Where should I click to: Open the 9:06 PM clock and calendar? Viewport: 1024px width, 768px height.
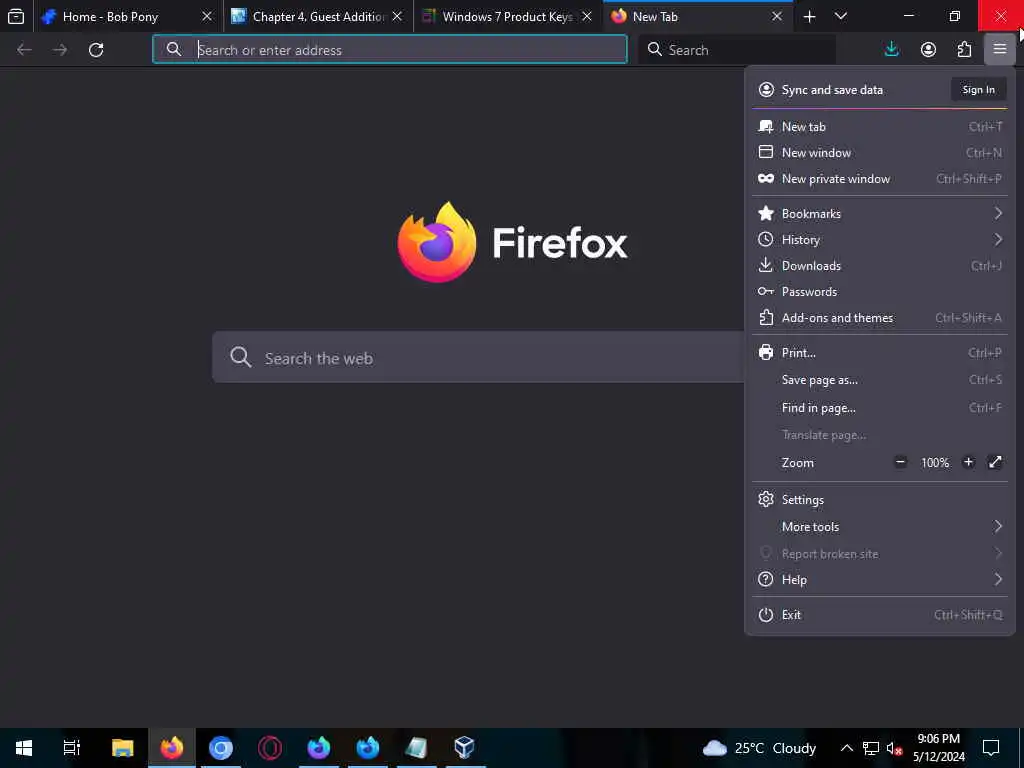938,748
